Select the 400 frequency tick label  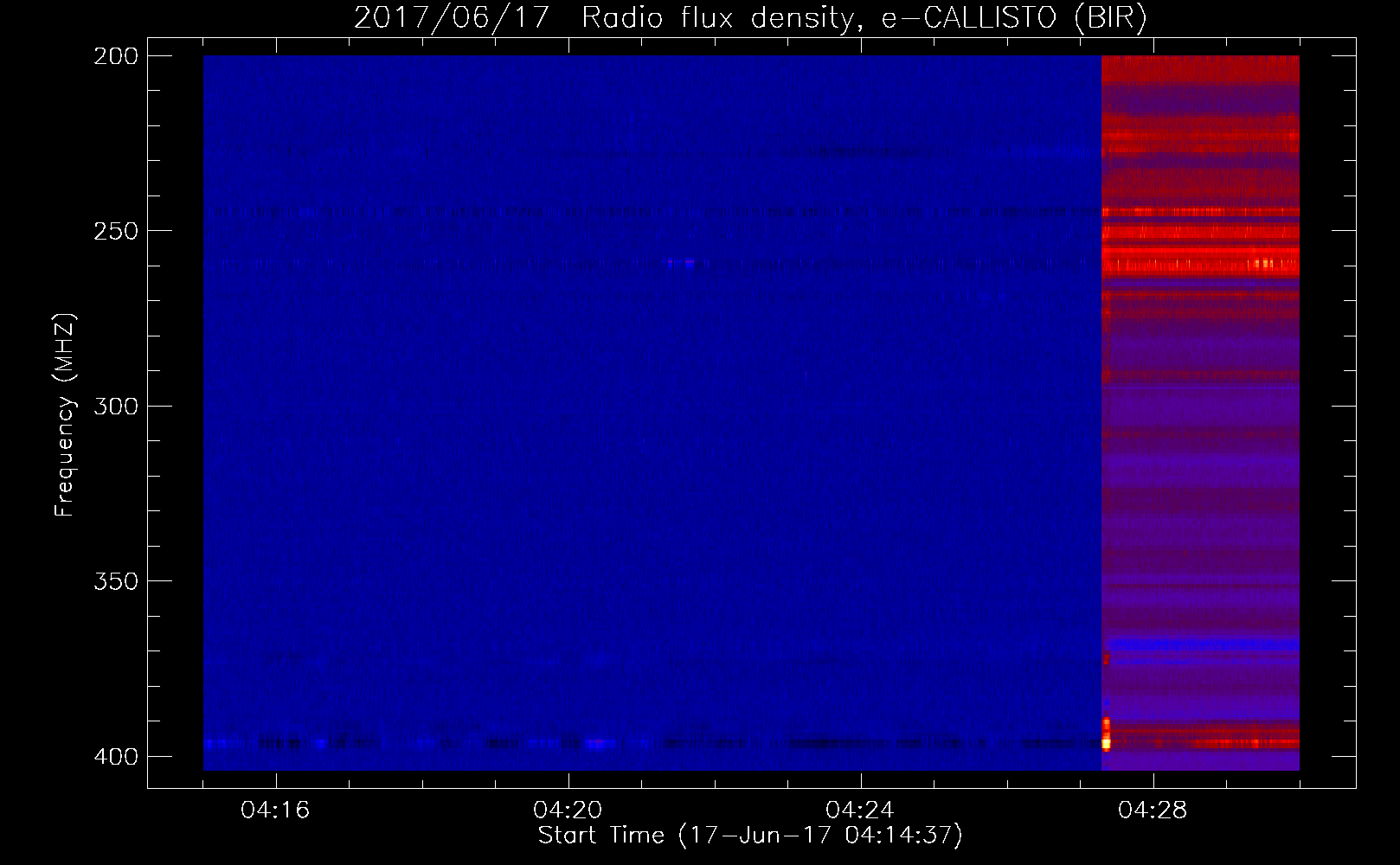[x=116, y=756]
